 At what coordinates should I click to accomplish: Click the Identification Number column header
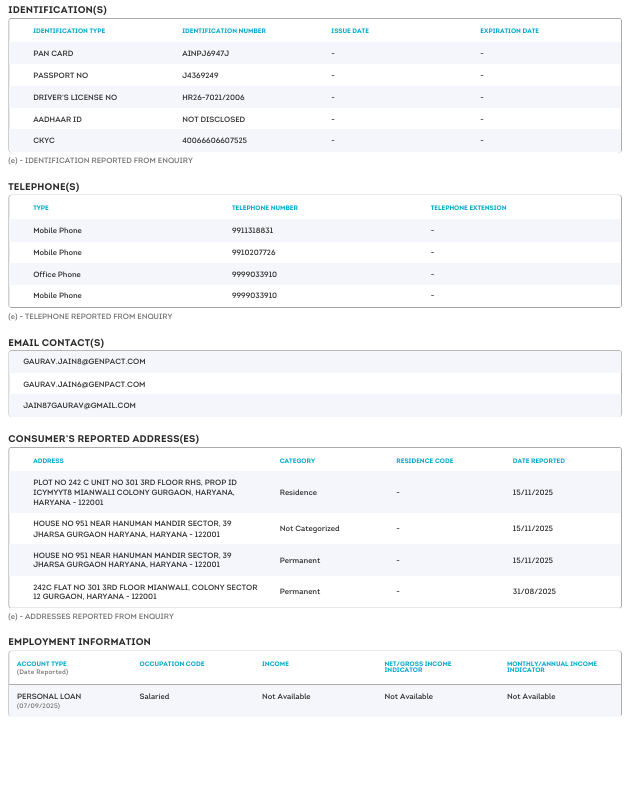point(224,31)
